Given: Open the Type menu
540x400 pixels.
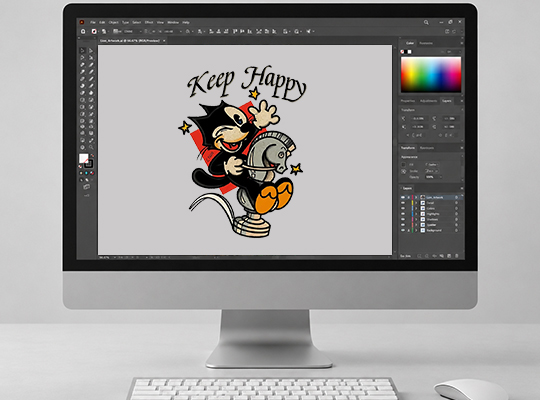Looking at the screenshot, I should 125,22.
